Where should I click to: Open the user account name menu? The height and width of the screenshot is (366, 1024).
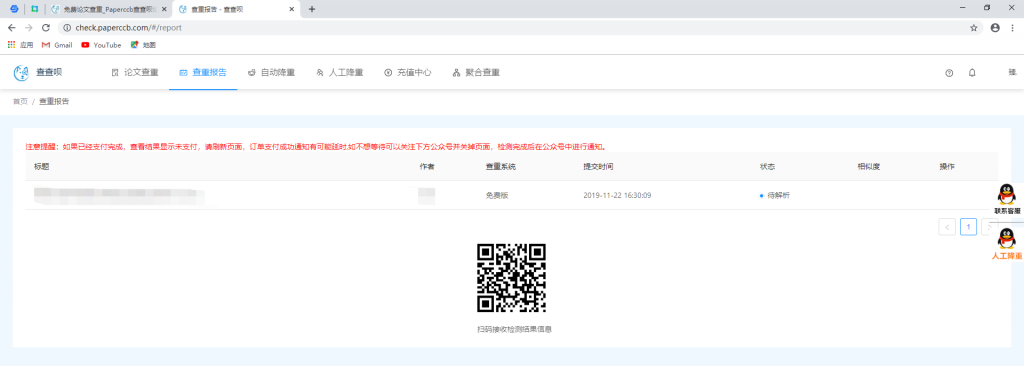pyautogui.click(x=1012, y=72)
